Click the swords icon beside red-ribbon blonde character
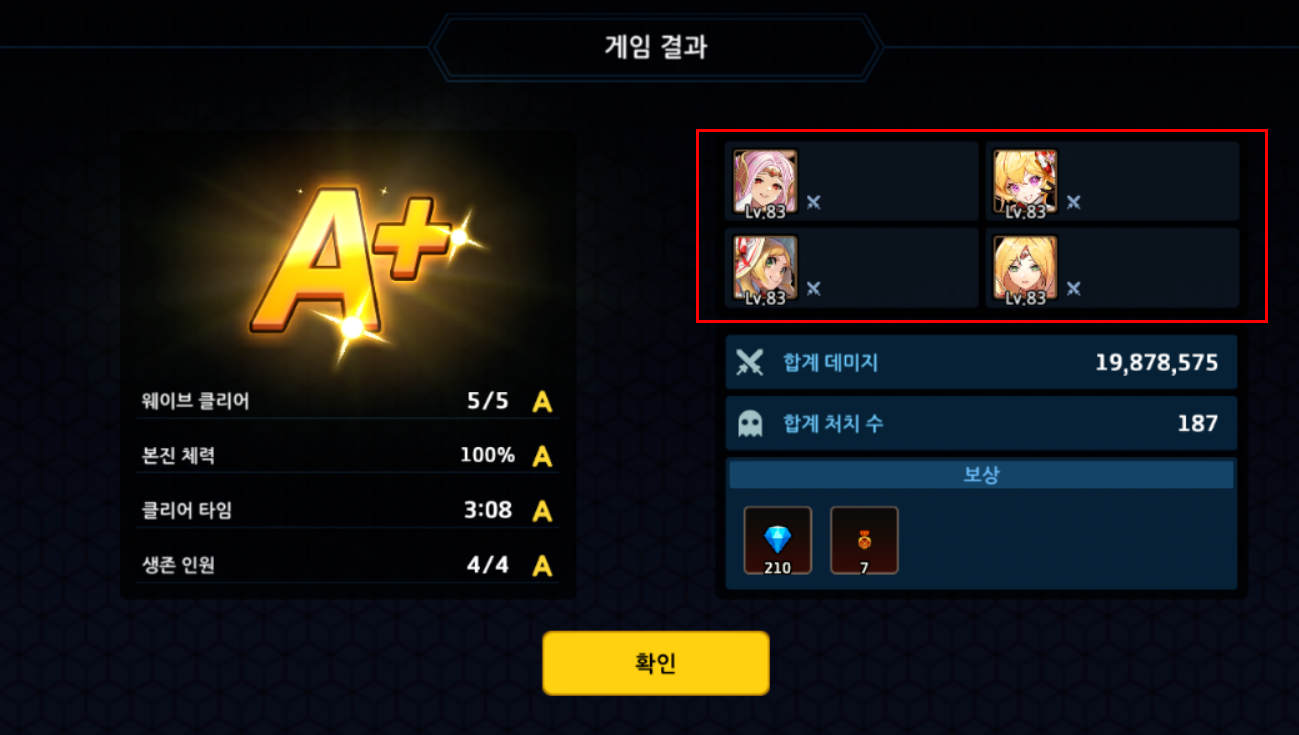 coord(1074,202)
